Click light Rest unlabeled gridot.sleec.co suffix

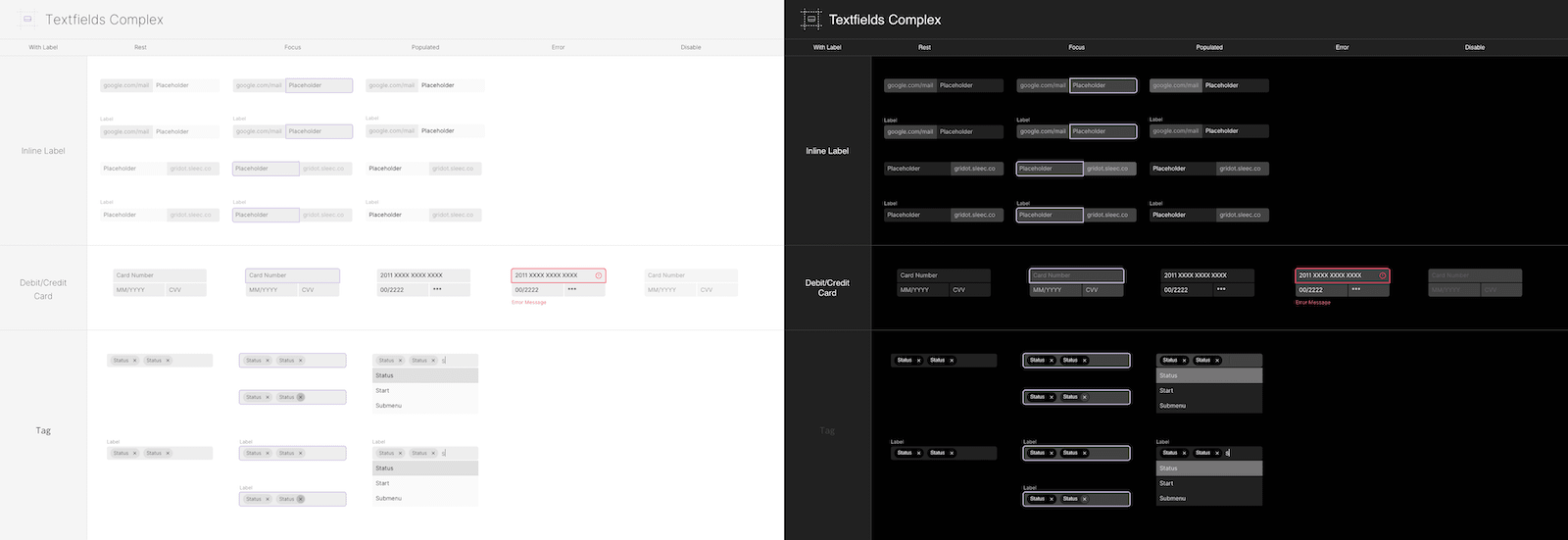pos(193,169)
